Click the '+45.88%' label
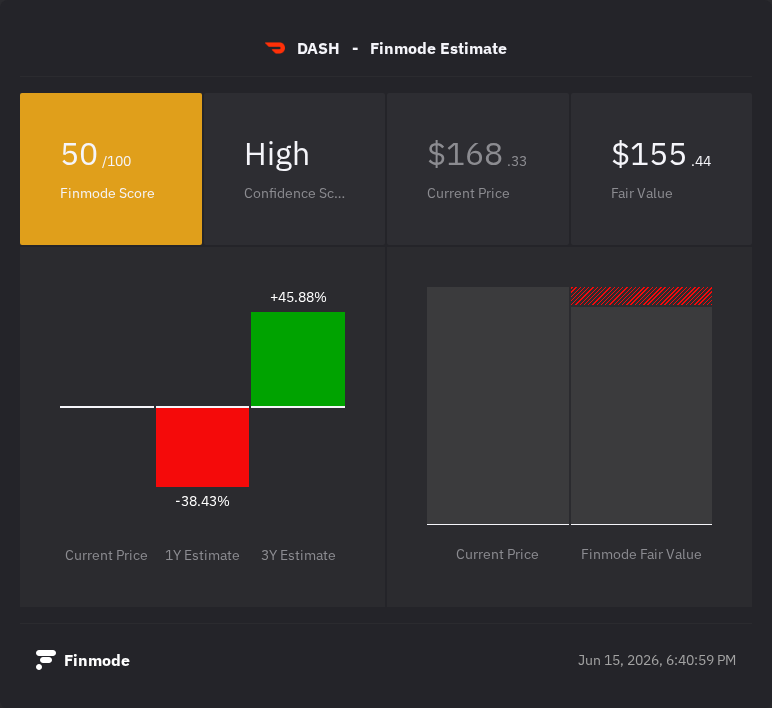Viewport: 772px width, 708px height. pos(298,297)
